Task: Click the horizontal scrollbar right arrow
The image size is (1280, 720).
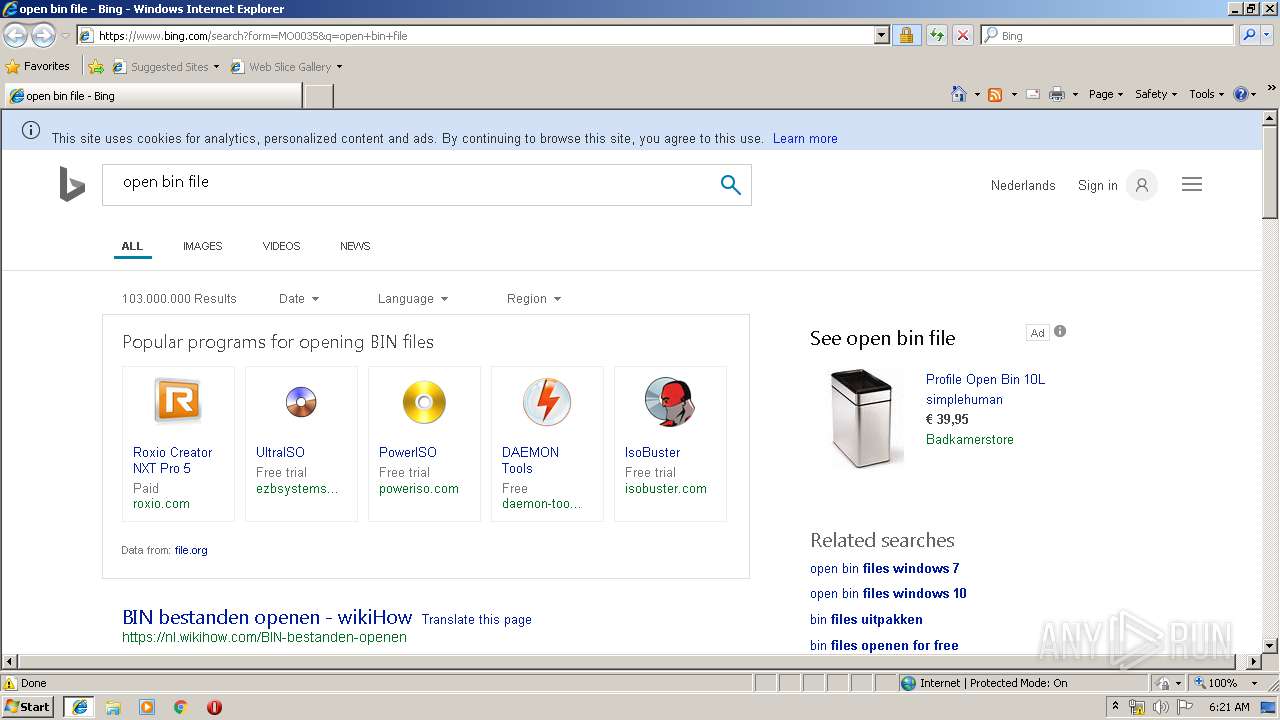Action: tap(1254, 662)
